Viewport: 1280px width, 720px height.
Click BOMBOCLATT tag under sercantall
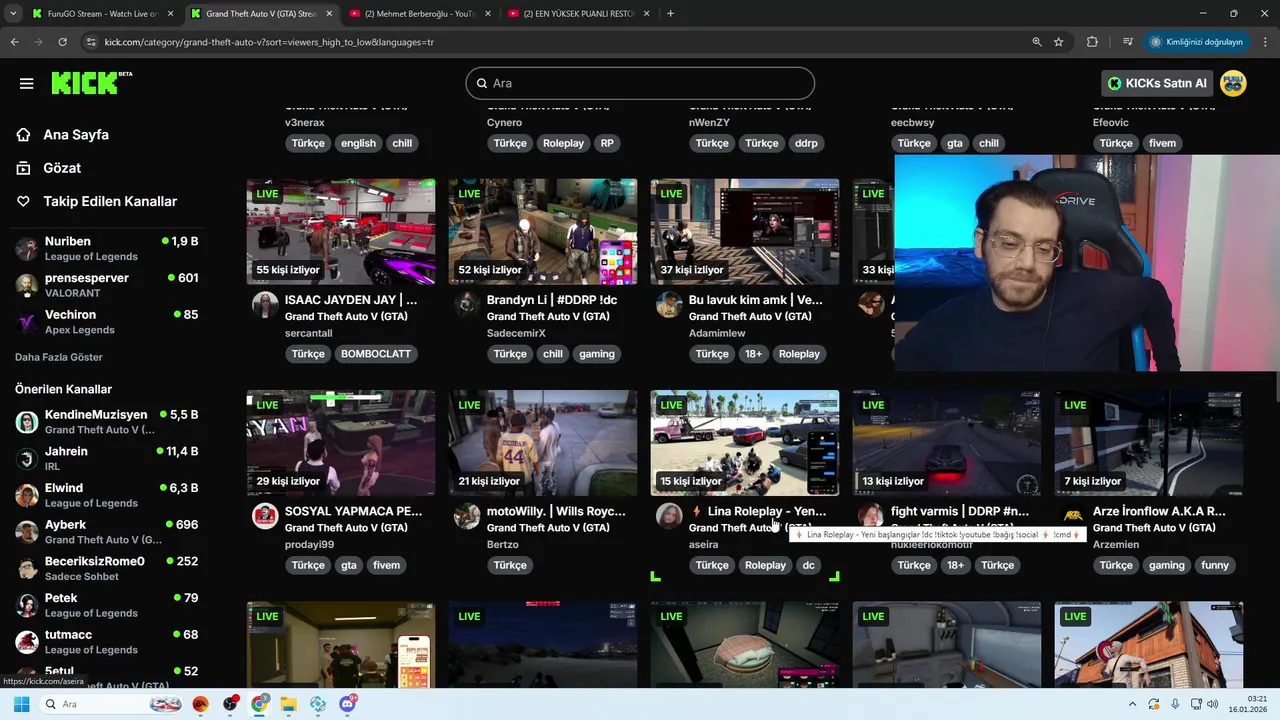tap(376, 354)
